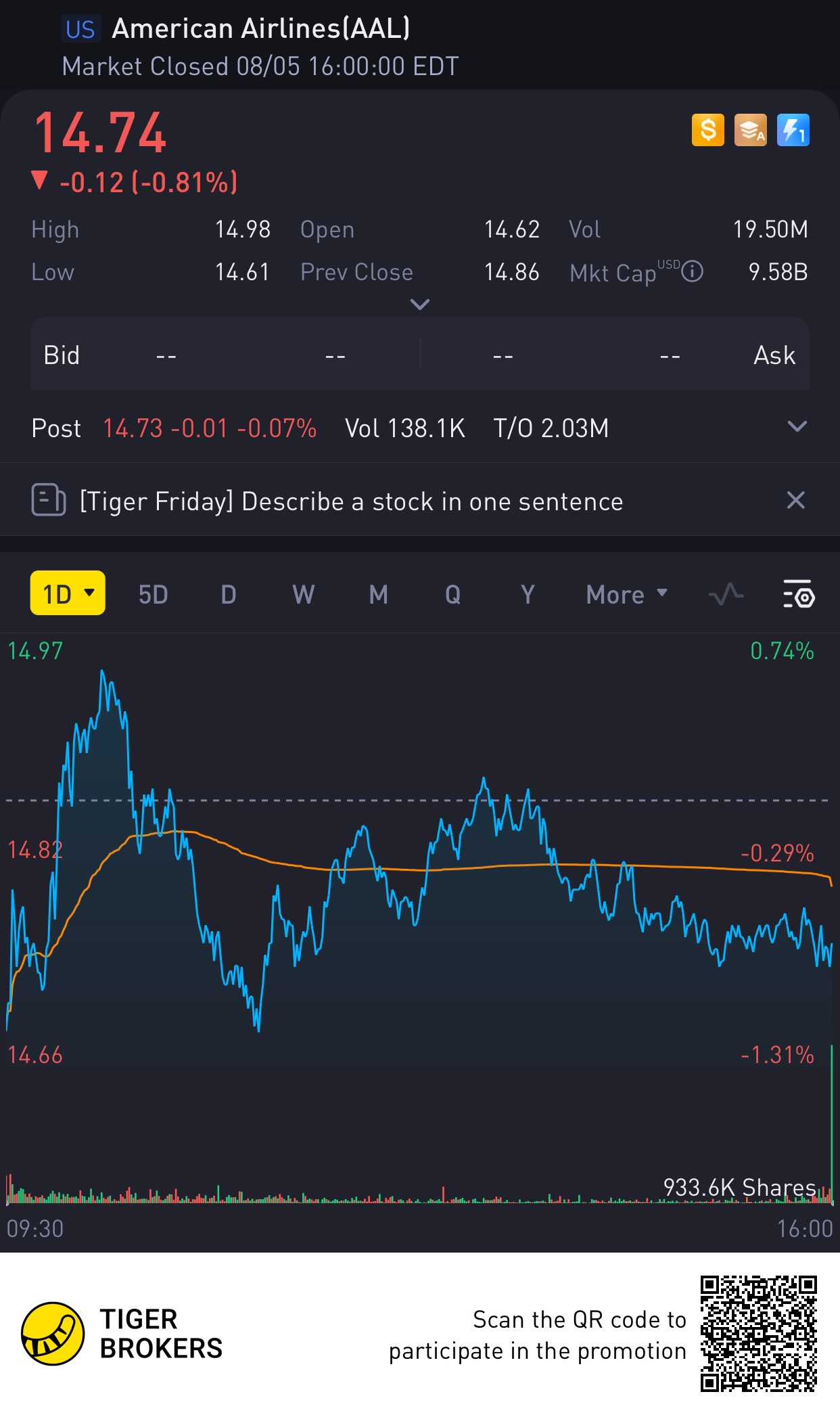Tap the Mkt Cap info icon
840x1415 pixels.
tap(692, 272)
